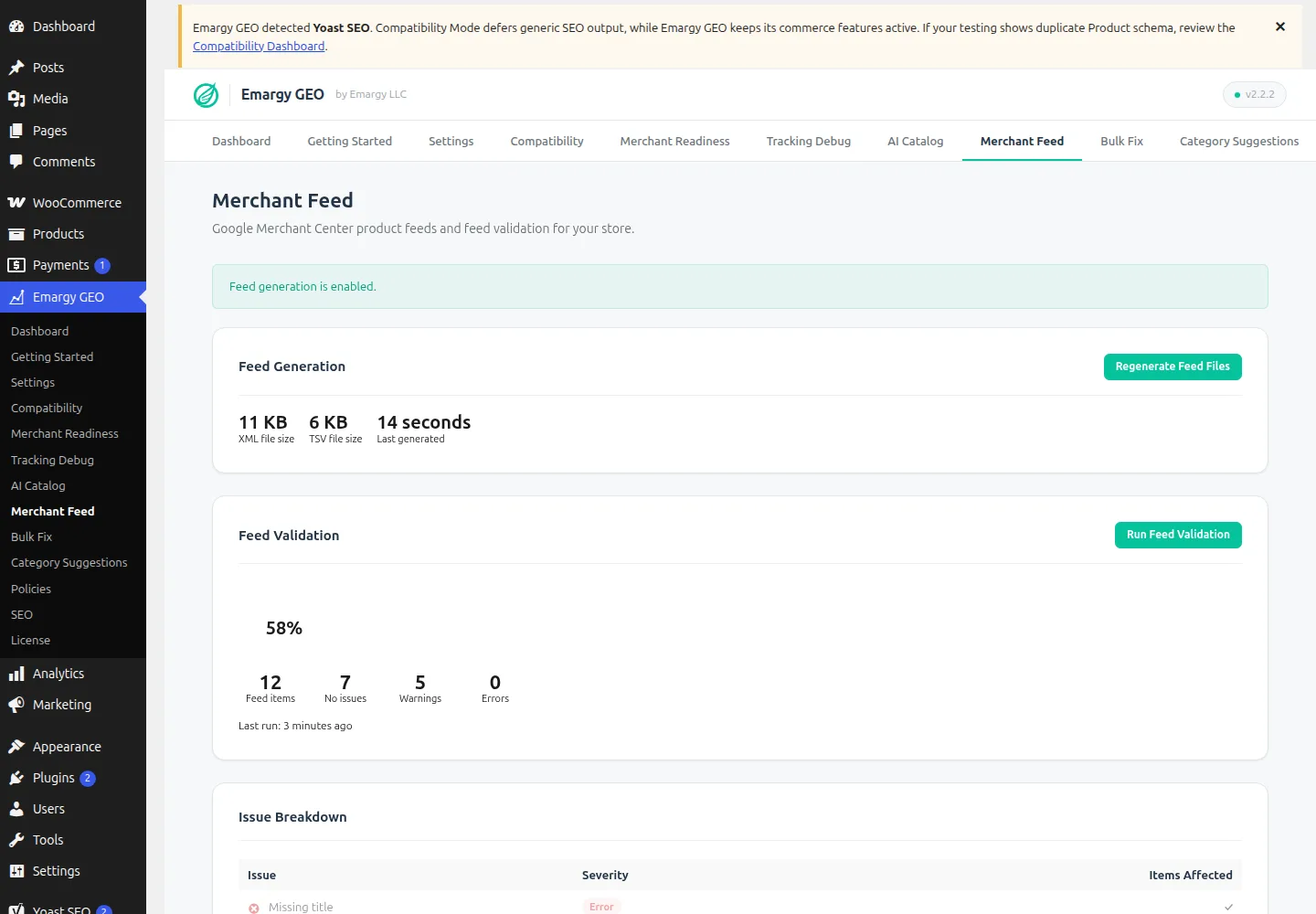Click the 58% validation score

point(284,629)
